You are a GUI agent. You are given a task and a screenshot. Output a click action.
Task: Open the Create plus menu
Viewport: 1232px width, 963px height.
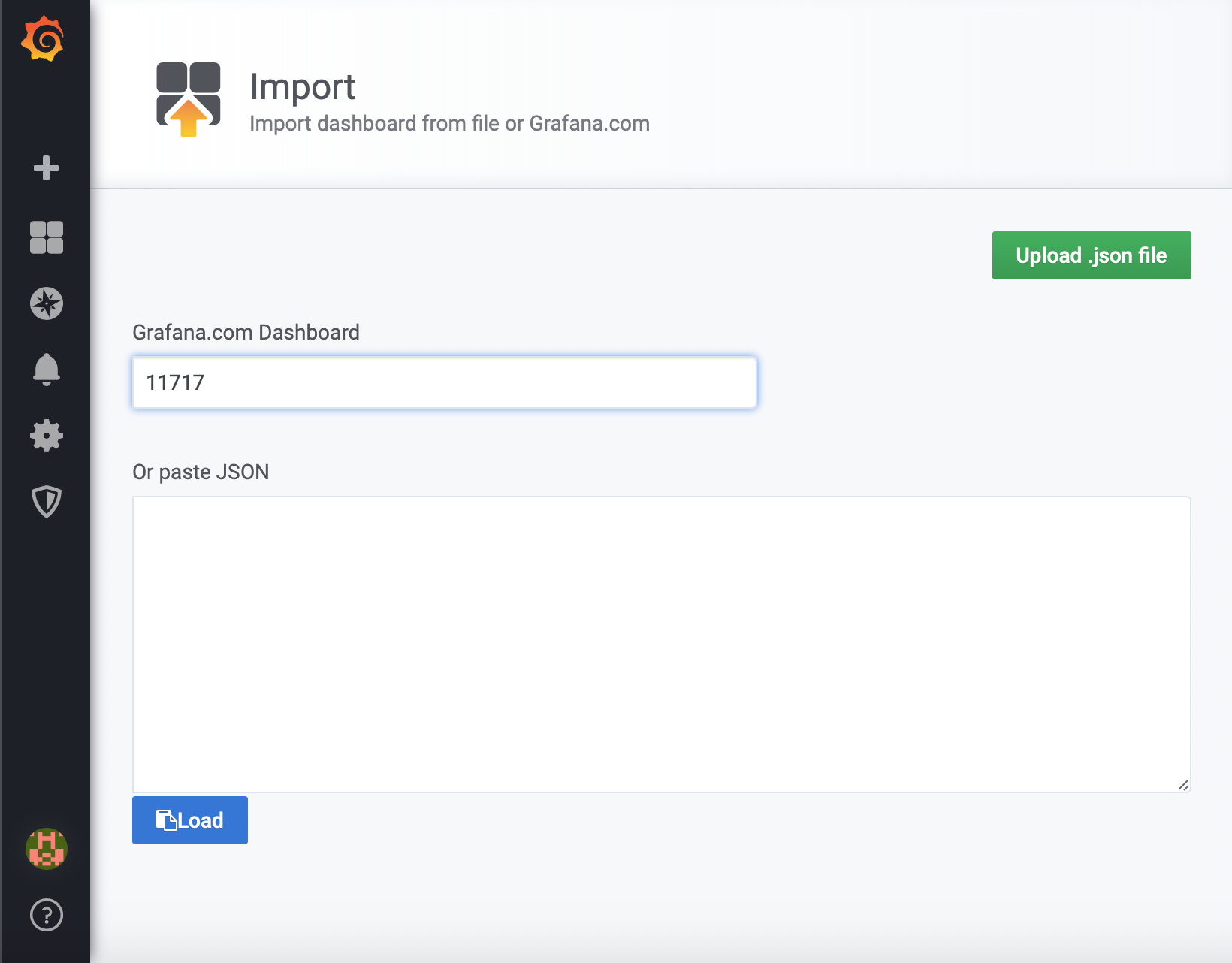tap(46, 168)
